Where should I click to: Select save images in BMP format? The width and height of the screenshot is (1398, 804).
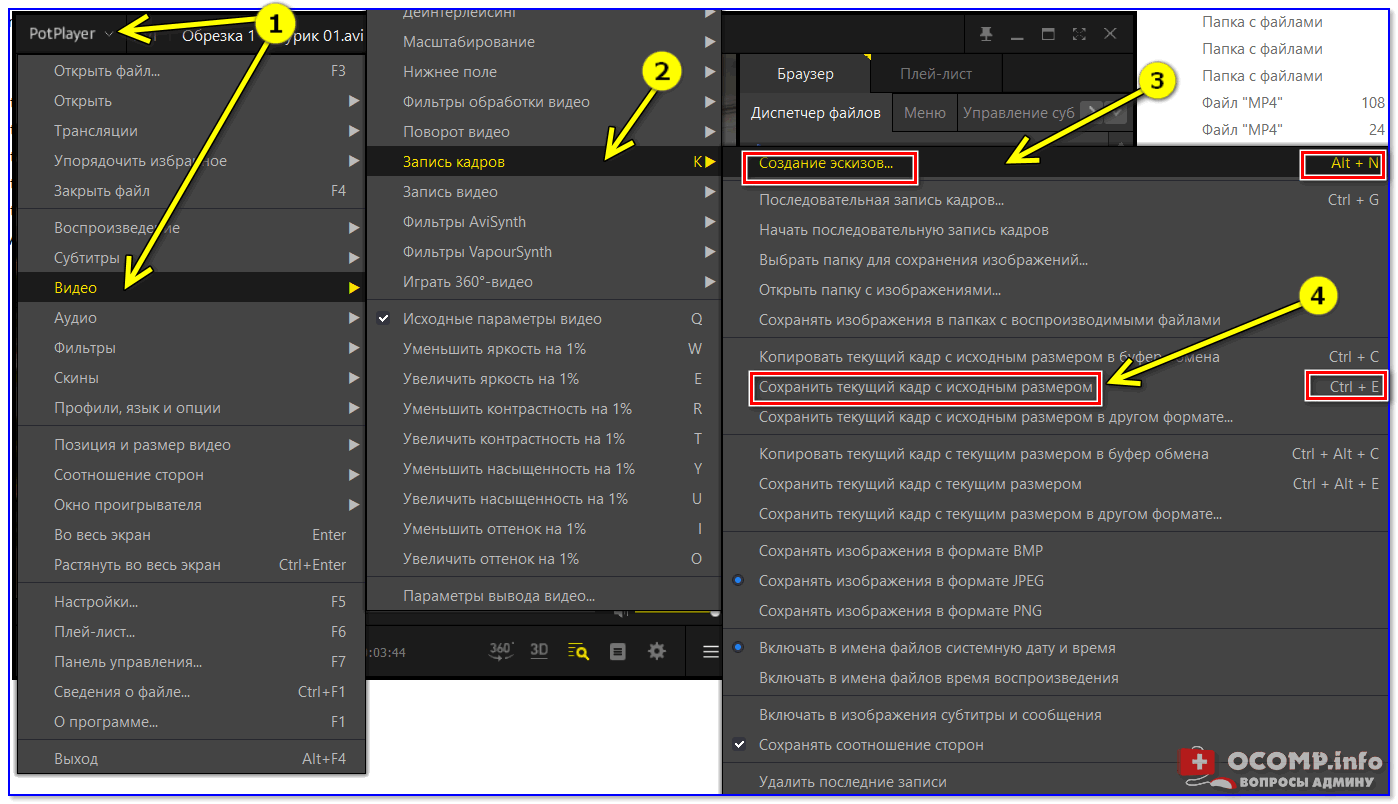tap(900, 551)
